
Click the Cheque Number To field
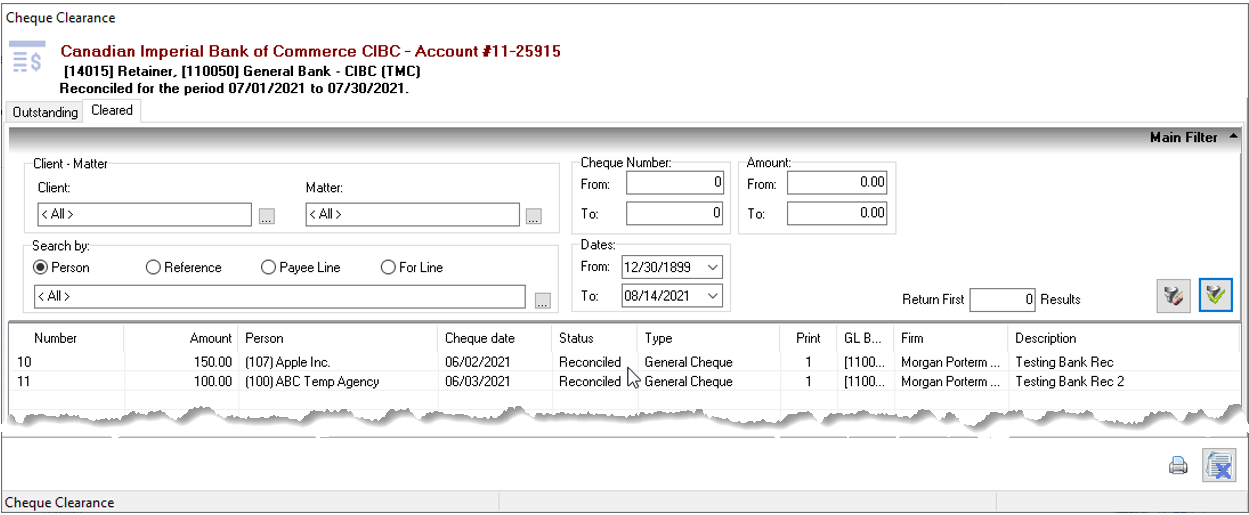coord(675,213)
